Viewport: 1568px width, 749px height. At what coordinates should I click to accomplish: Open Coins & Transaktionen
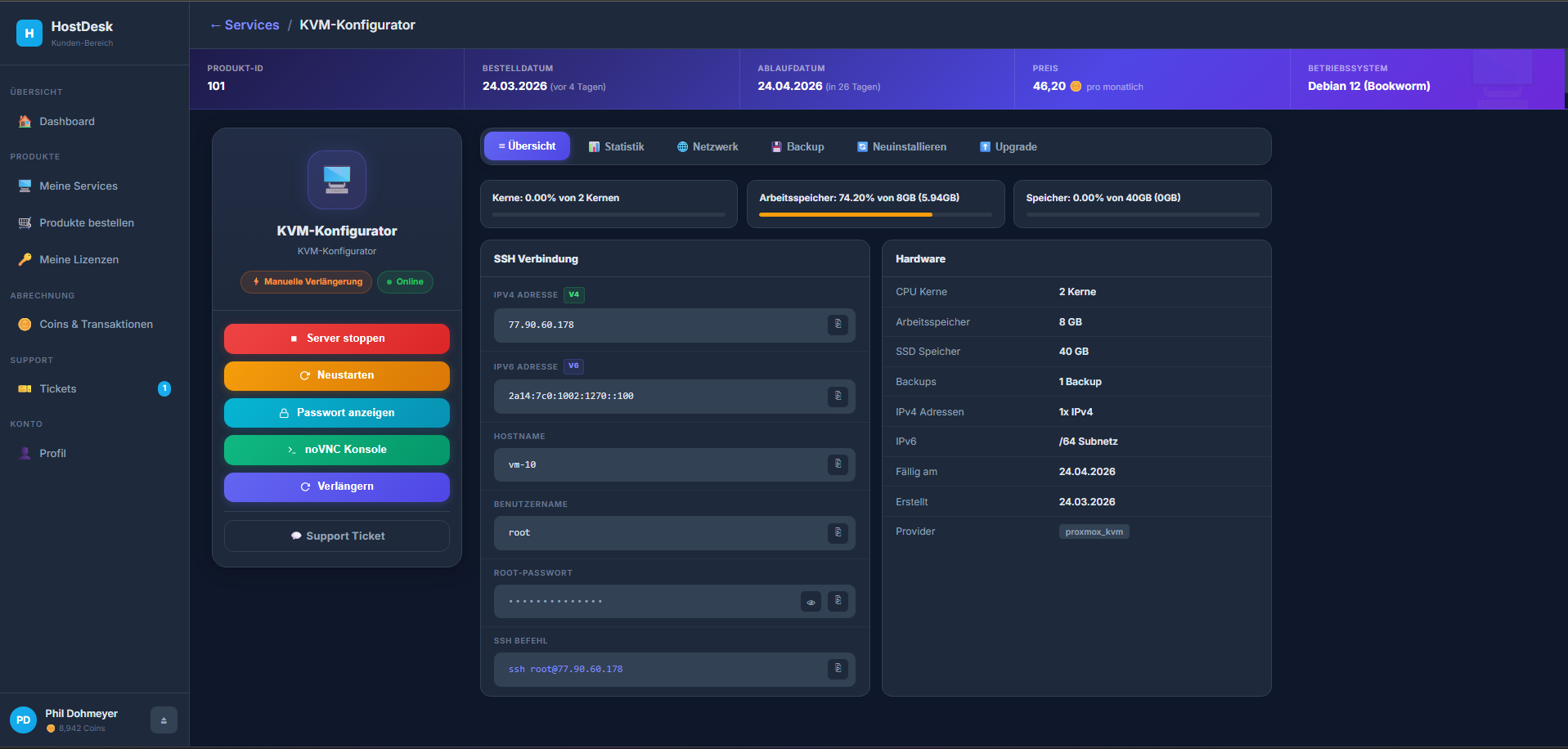click(96, 324)
